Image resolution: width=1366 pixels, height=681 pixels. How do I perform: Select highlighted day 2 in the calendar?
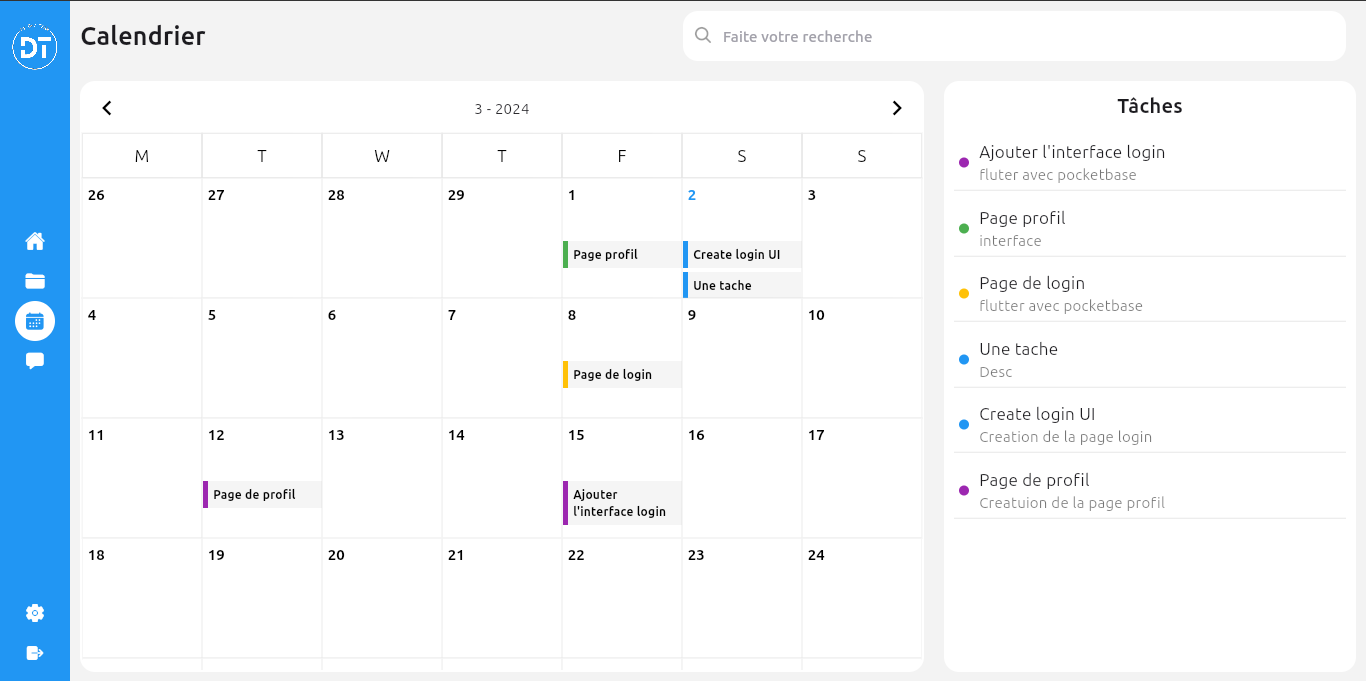click(692, 195)
